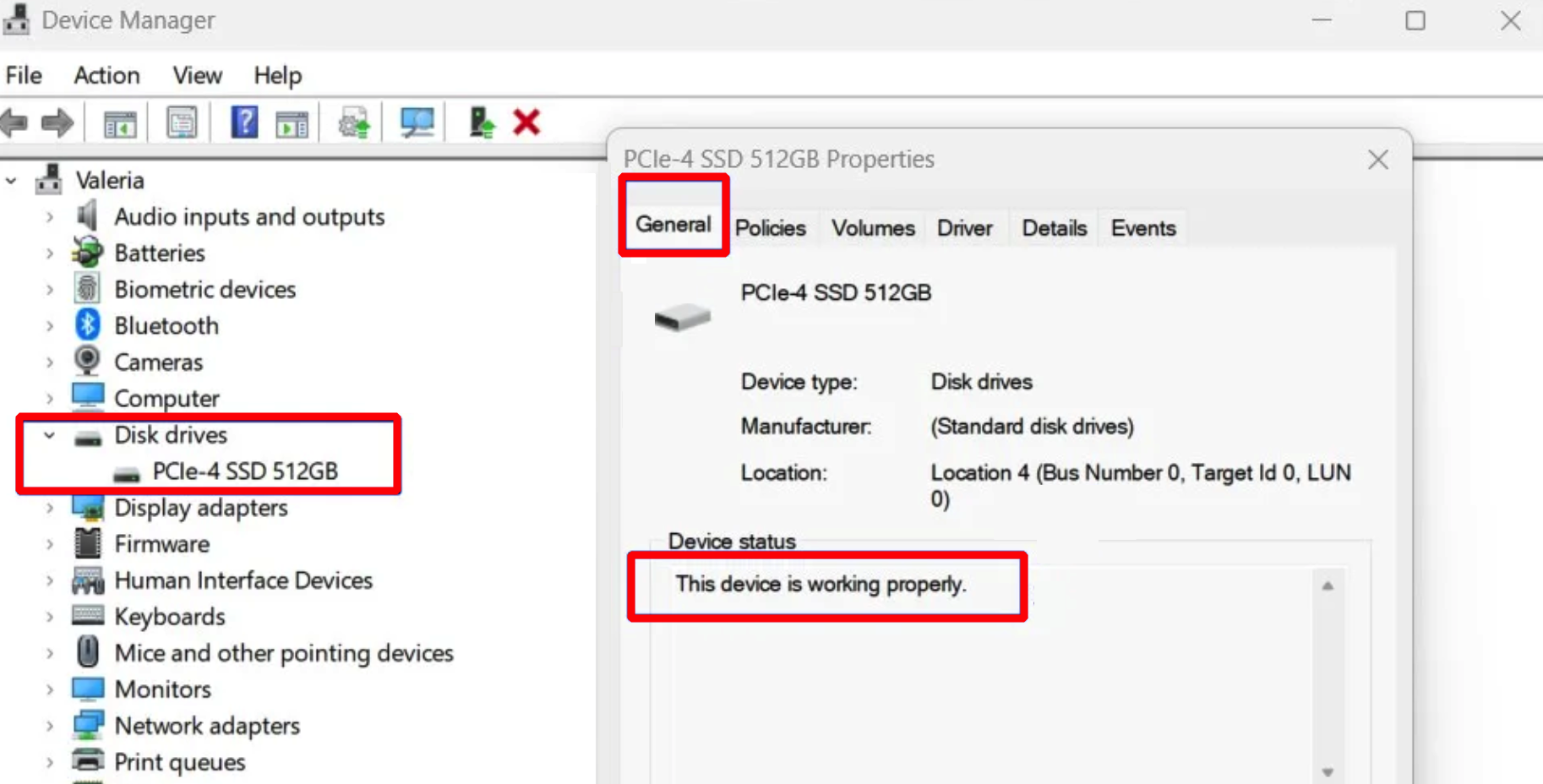Click the Forward arrow toolbar icon

point(57,123)
